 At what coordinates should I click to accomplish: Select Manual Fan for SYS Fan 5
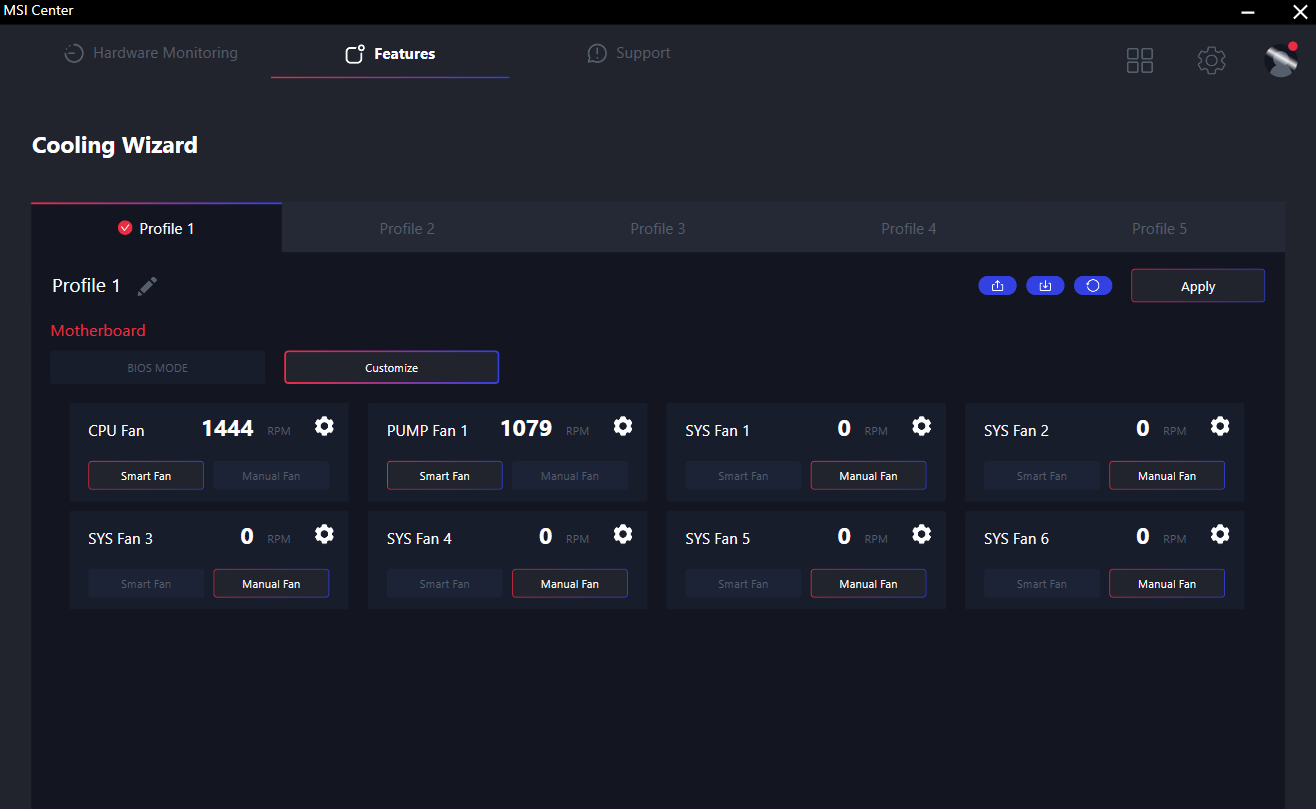click(x=868, y=584)
